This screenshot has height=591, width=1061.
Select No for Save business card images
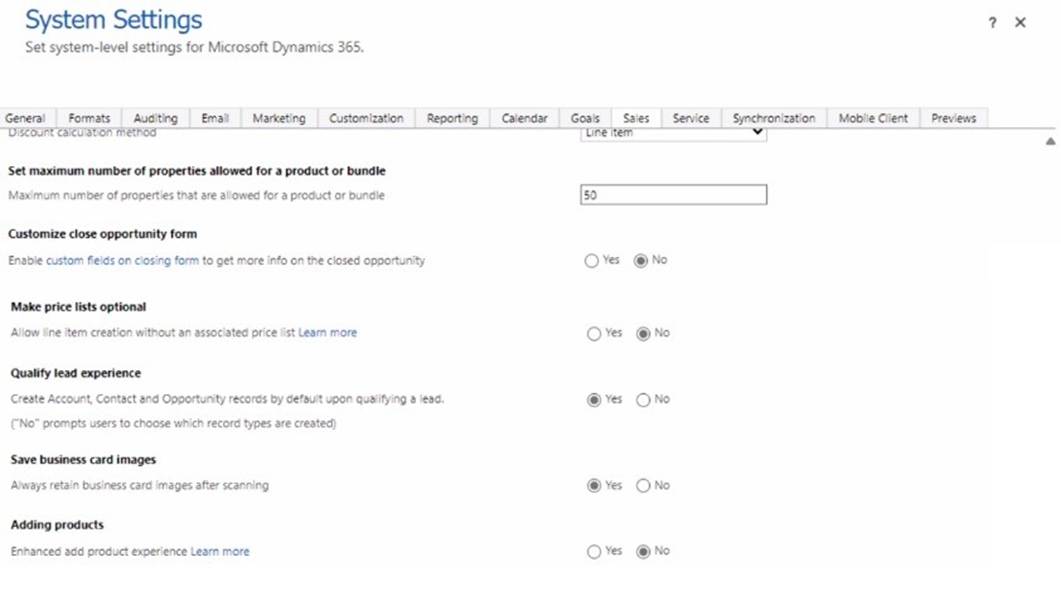(x=643, y=486)
